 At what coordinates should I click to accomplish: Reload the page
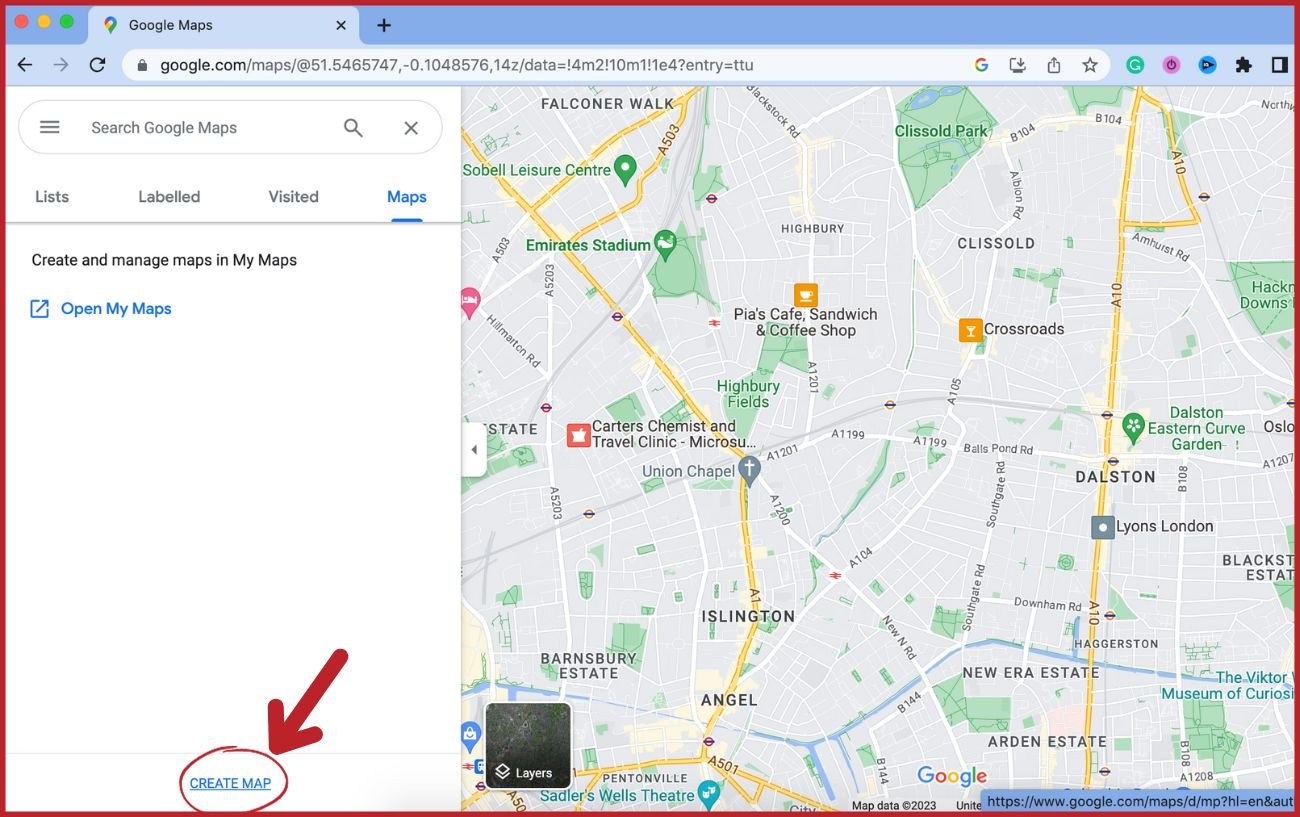(x=97, y=65)
